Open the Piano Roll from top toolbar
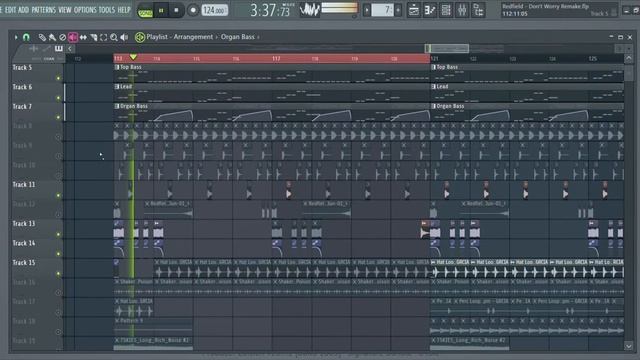This screenshot has height=360, width=640. [430, 10]
